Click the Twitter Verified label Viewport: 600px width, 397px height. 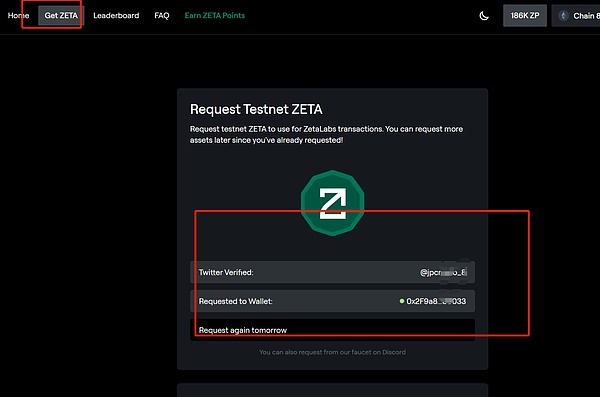pos(226,272)
